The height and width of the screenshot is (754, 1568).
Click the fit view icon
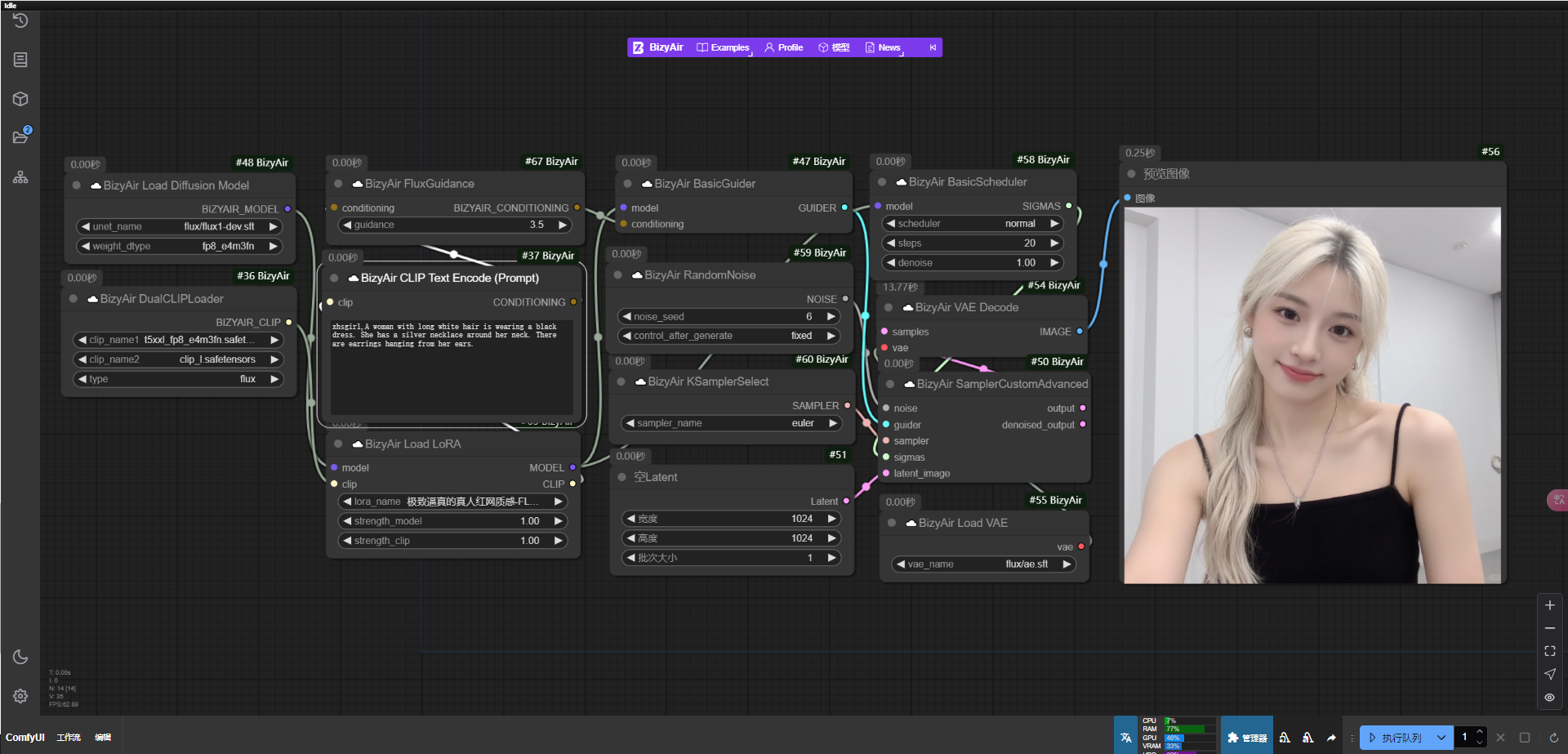[1549, 651]
